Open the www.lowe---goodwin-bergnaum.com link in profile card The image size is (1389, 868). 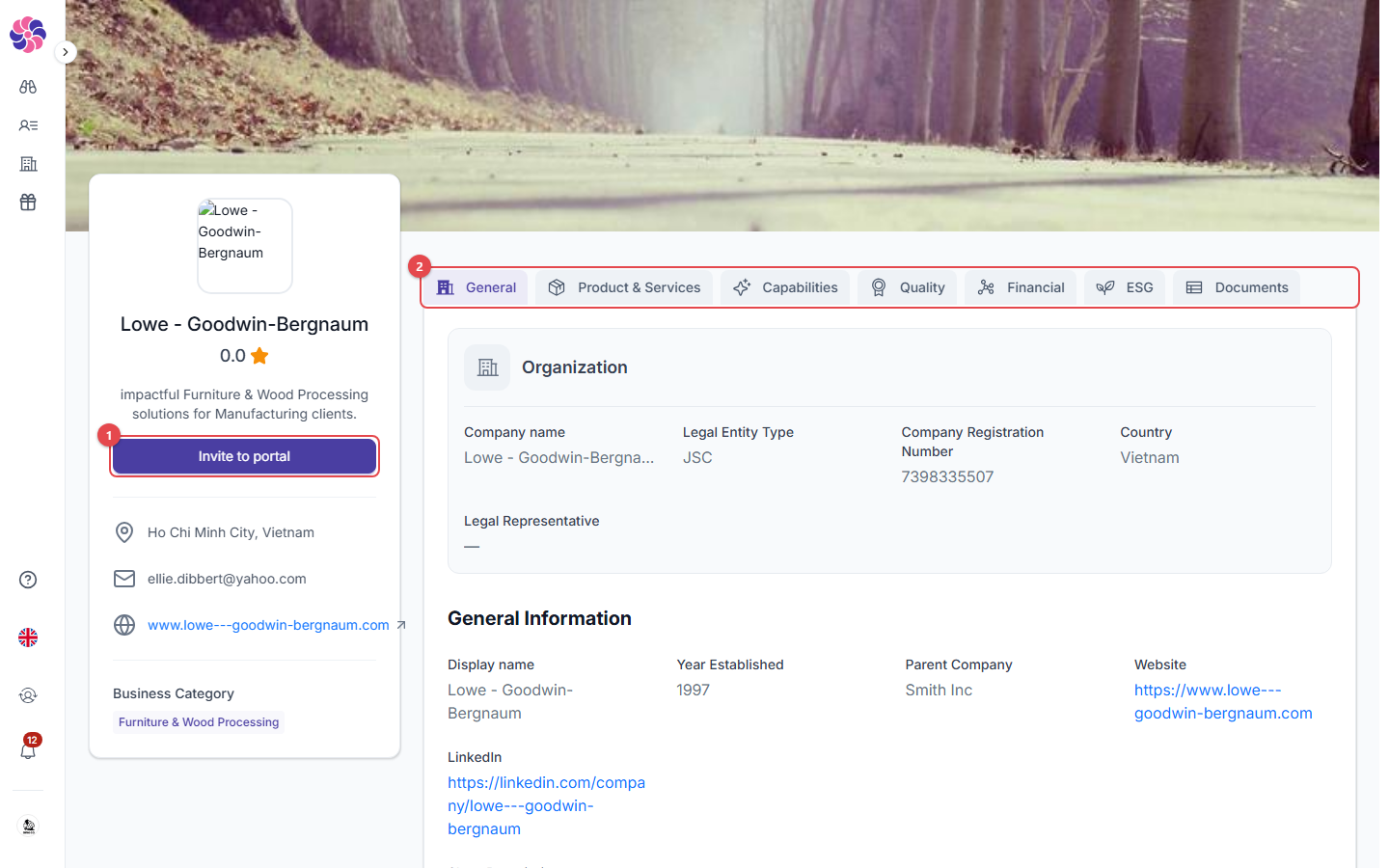click(x=268, y=625)
